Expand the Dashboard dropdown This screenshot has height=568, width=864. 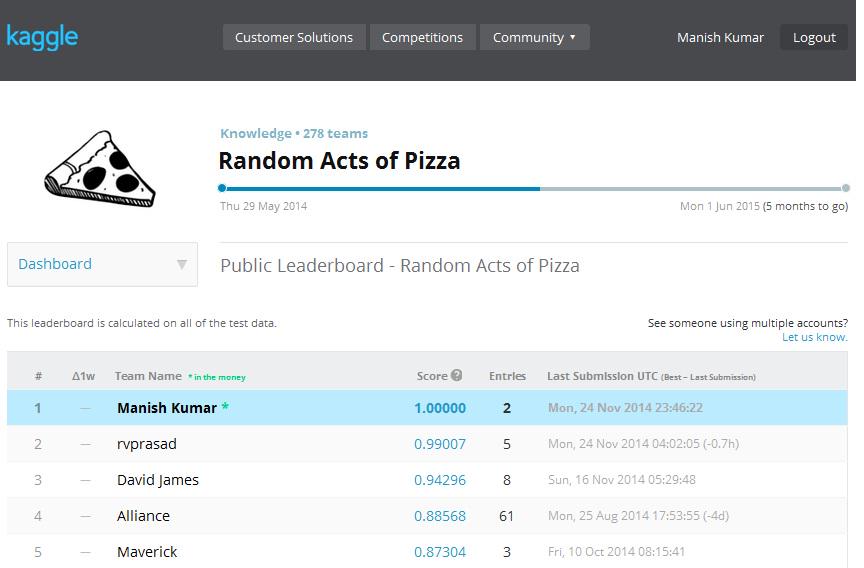[102, 264]
